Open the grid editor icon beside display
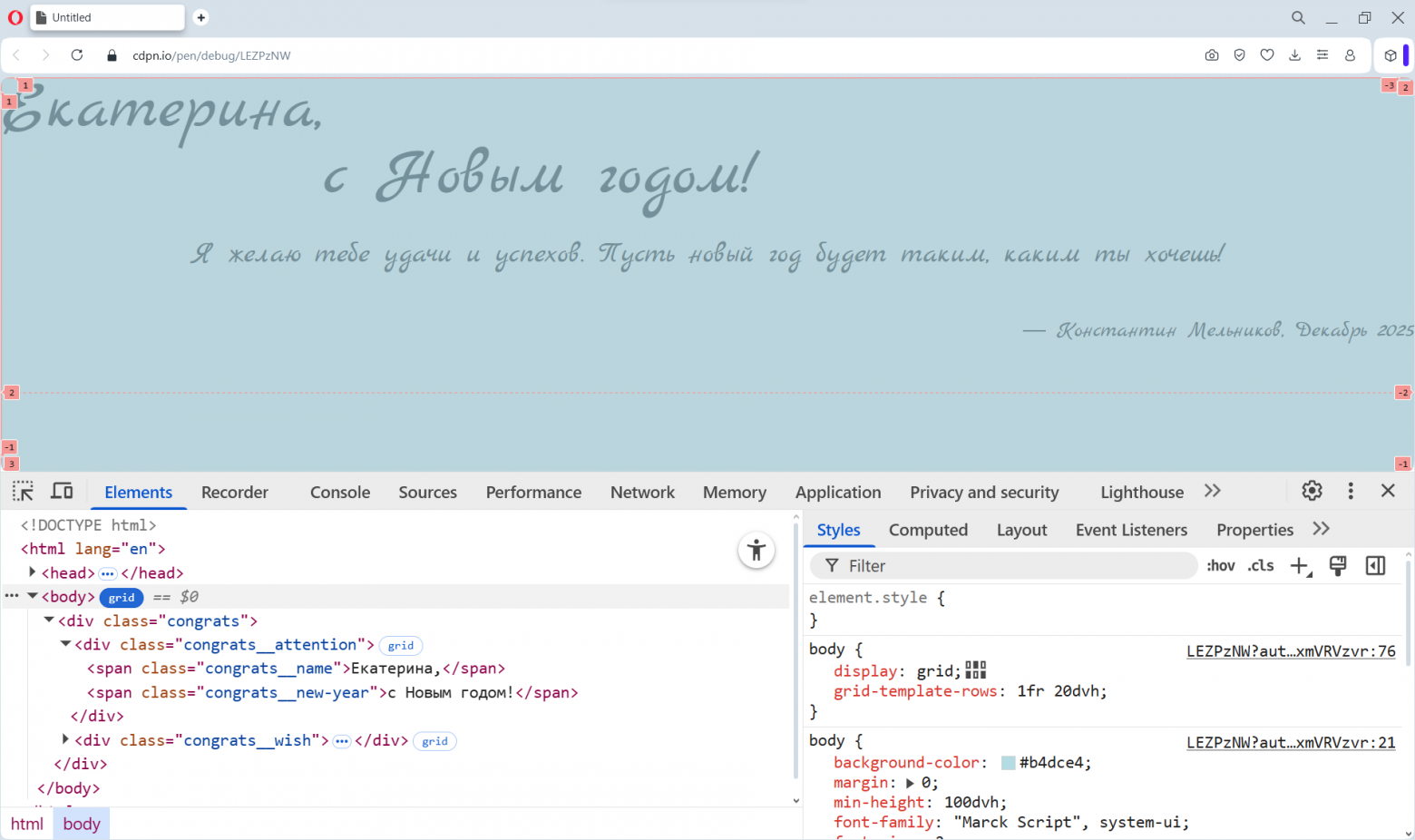Screen dimensions: 1415x840 tap(975, 670)
